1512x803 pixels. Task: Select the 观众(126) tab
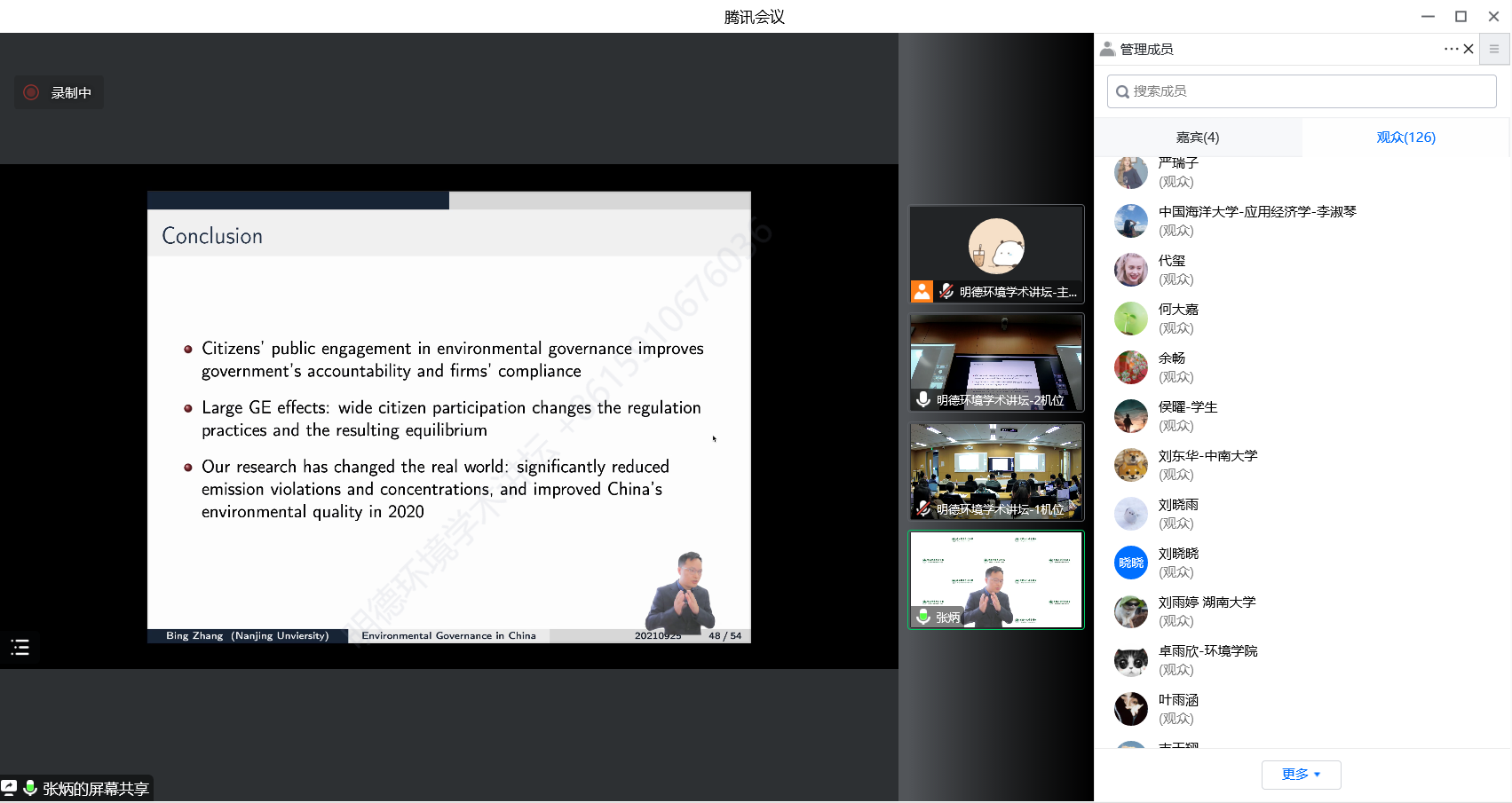[x=1405, y=138]
